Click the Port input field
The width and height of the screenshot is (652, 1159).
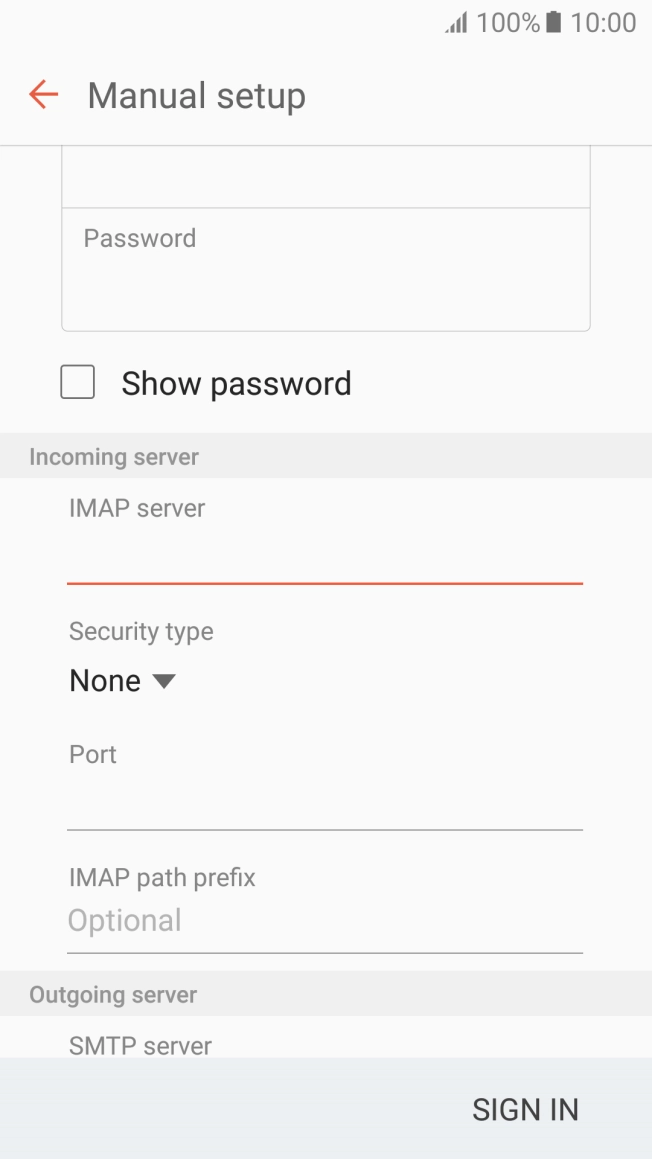[325, 800]
